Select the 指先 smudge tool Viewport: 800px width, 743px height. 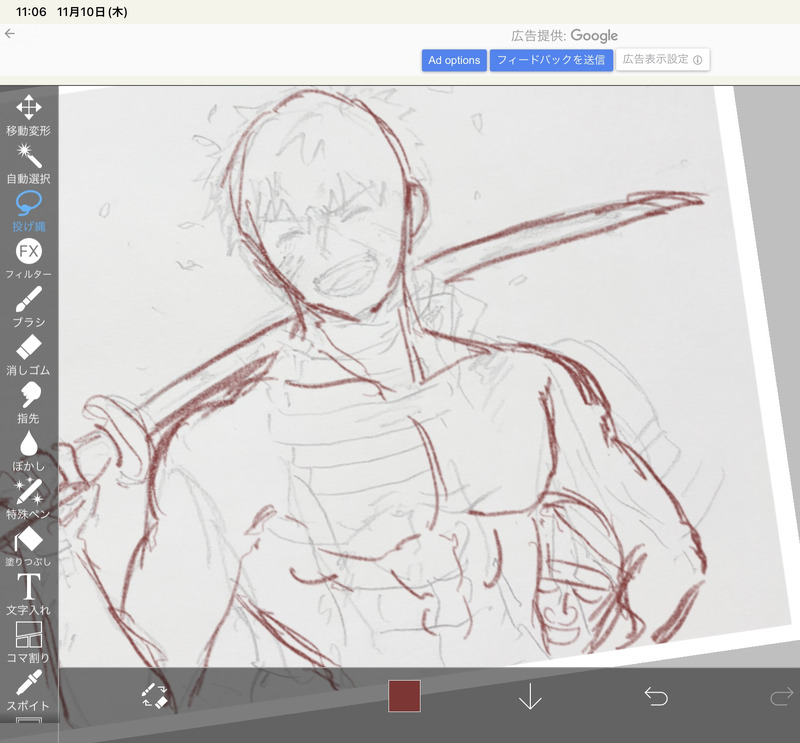point(29,403)
